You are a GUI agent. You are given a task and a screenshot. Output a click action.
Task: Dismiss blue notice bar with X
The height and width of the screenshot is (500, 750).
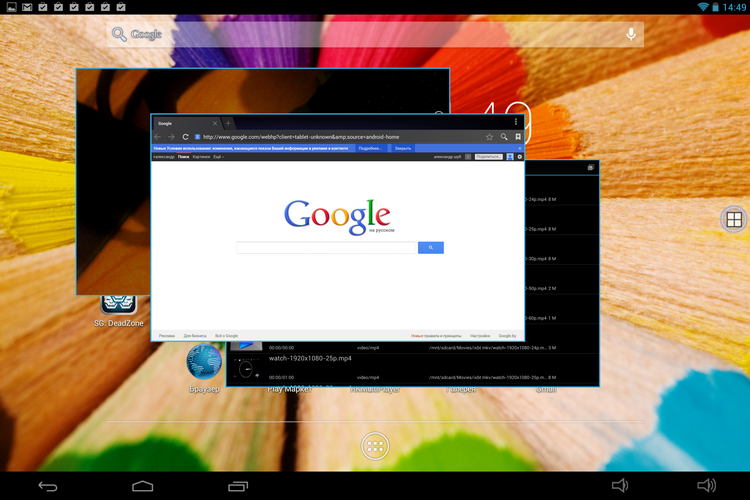tap(520, 148)
